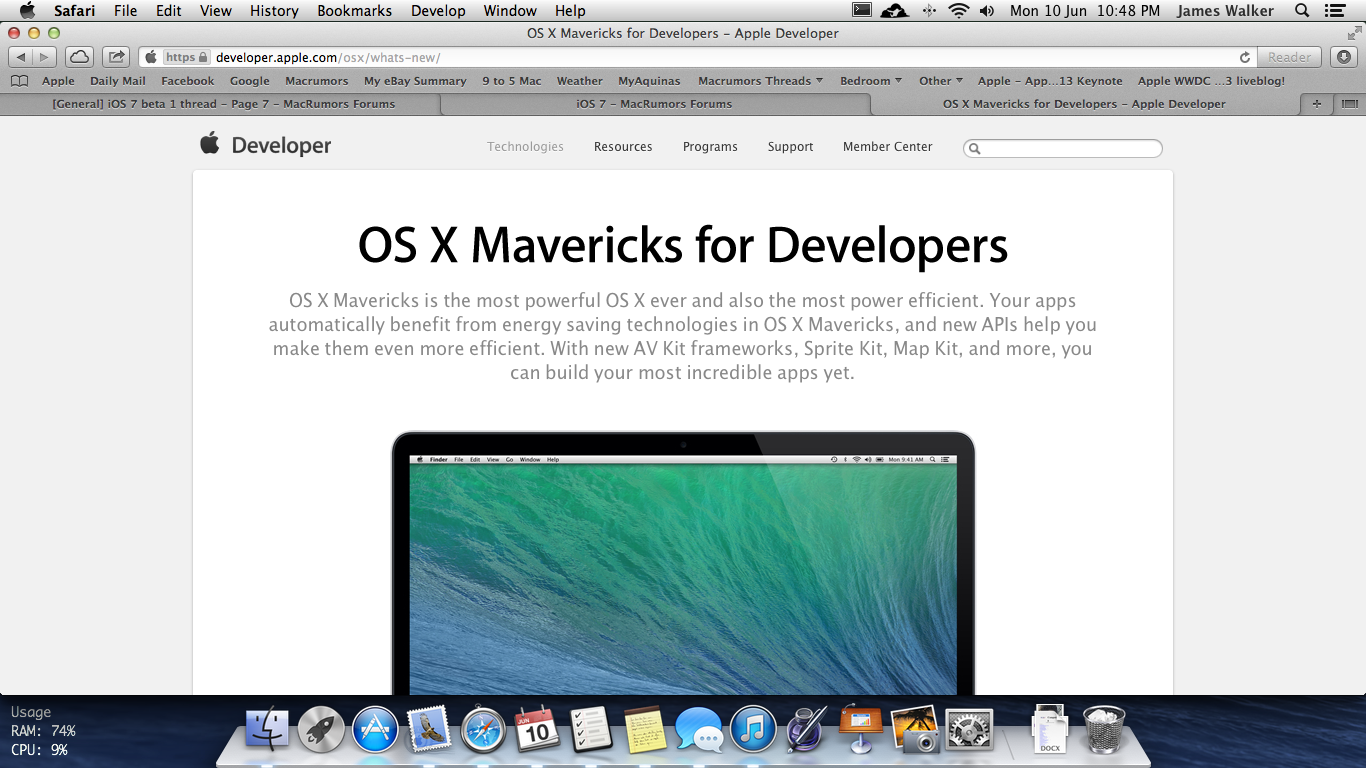
Task: Launch the App Store from the Dock
Action: (375, 729)
